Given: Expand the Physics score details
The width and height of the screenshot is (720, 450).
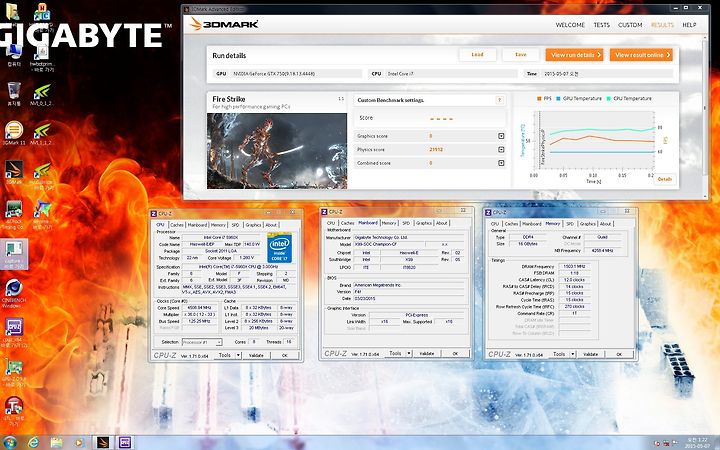Looking at the screenshot, I should (501, 149).
